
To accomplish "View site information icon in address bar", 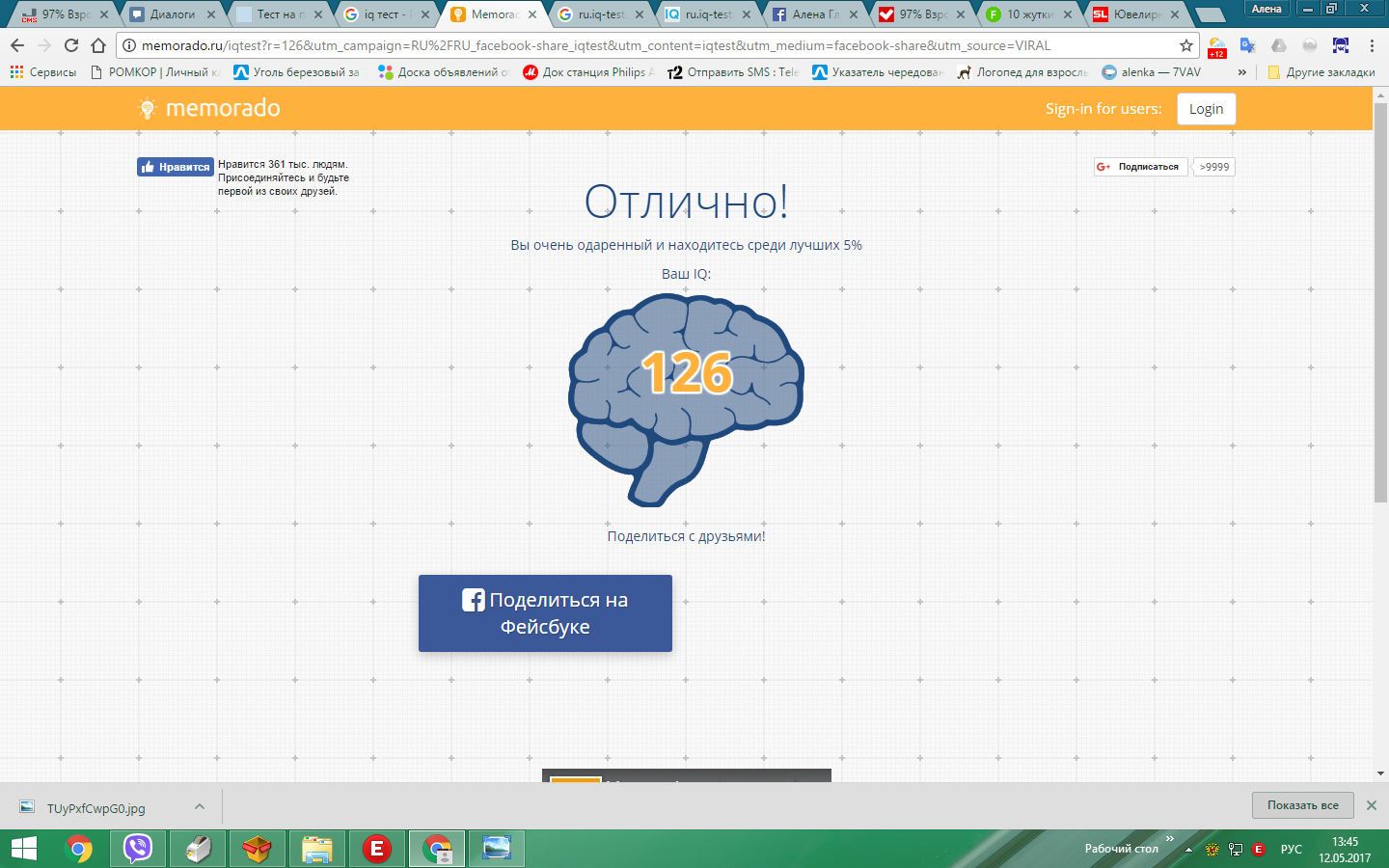I will 129,45.
